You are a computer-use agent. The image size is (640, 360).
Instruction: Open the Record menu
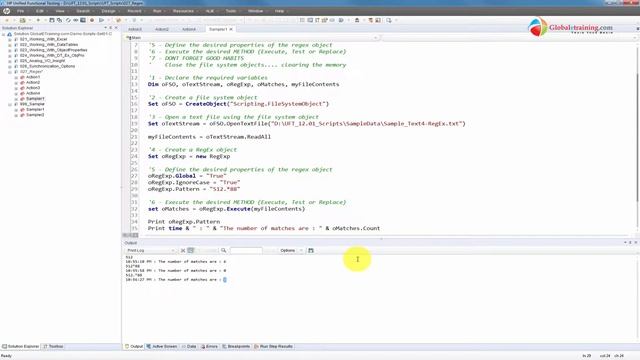coord(134,11)
